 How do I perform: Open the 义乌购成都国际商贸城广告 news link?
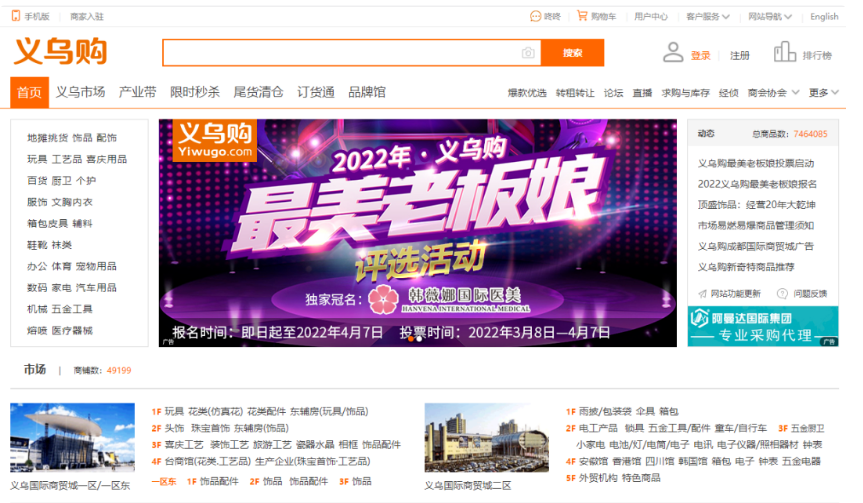tap(755, 246)
